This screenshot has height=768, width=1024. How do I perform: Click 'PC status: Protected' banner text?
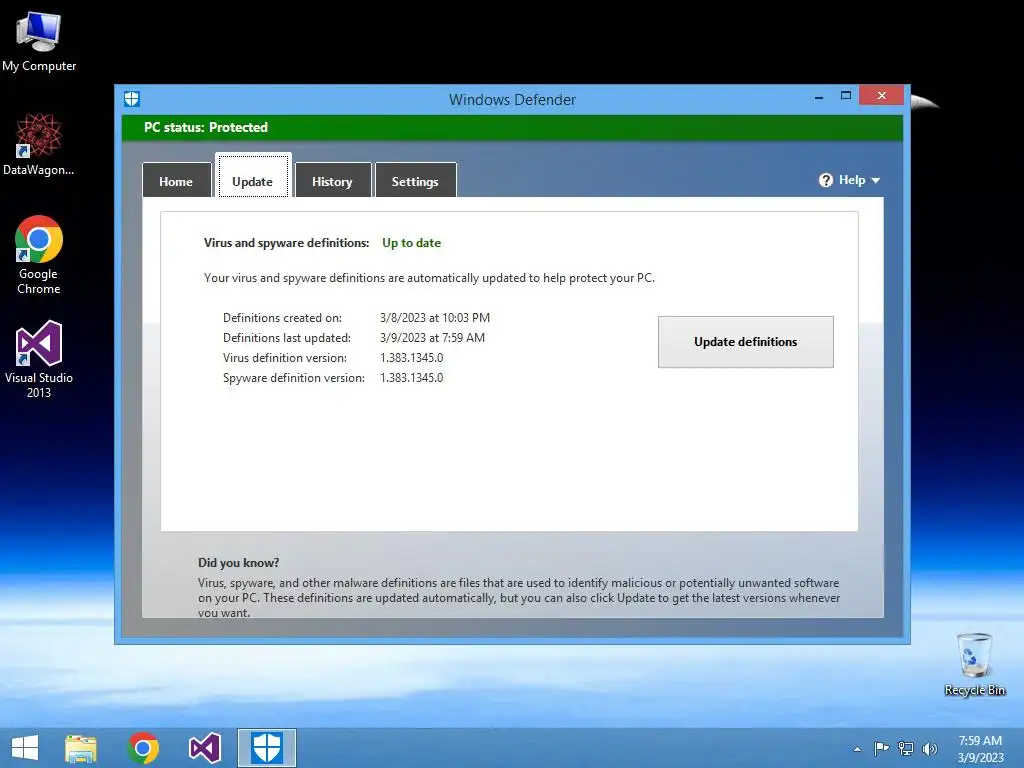(206, 127)
